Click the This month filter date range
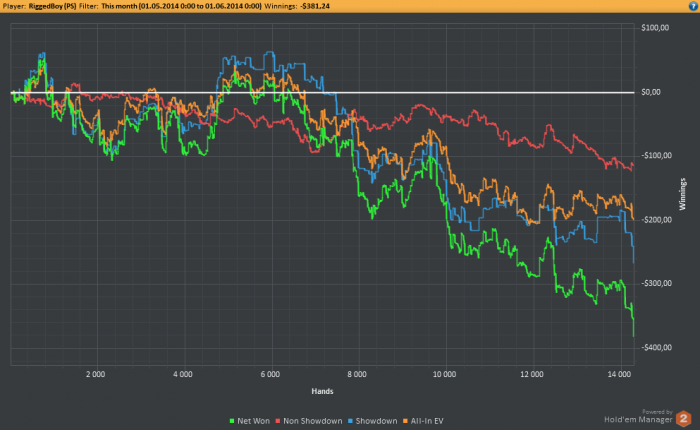This screenshot has height=430, width=700. coord(181,6)
